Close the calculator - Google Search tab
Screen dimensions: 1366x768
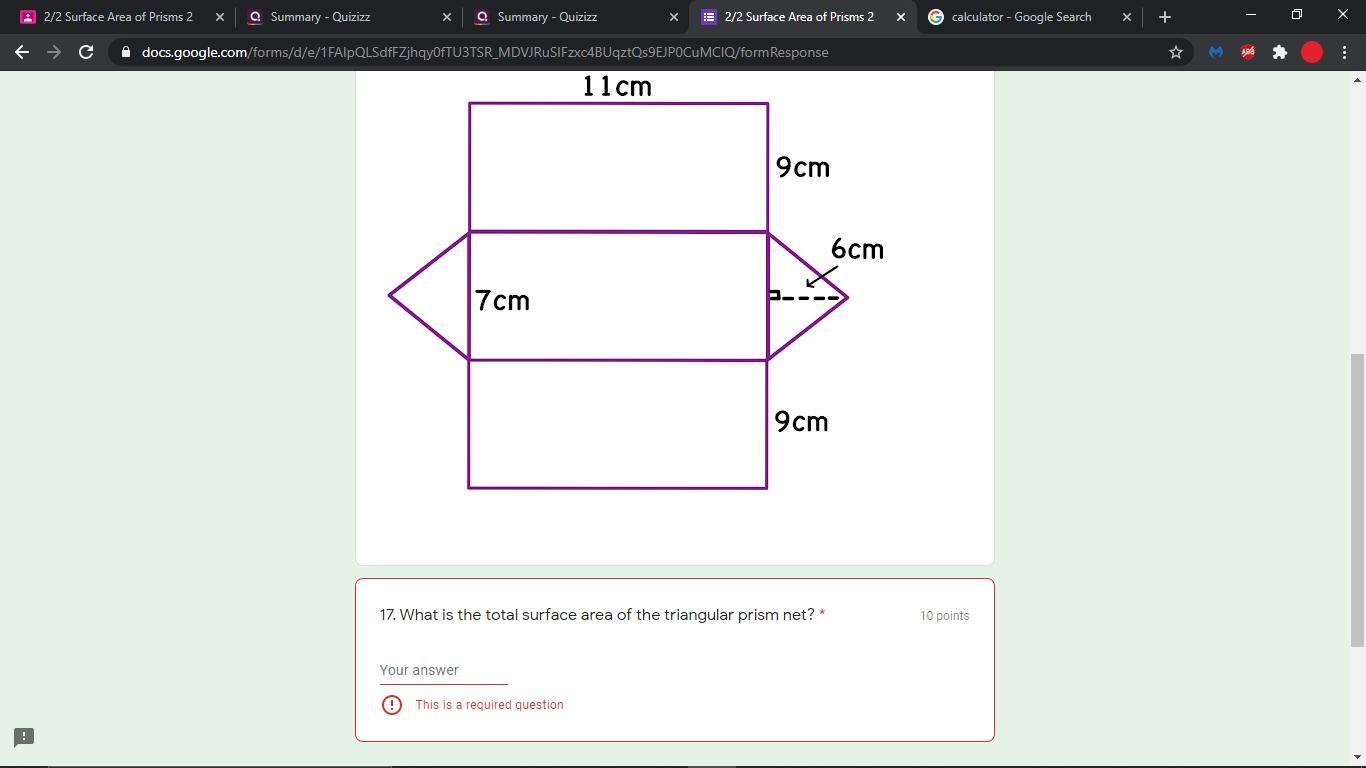[1127, 17]
